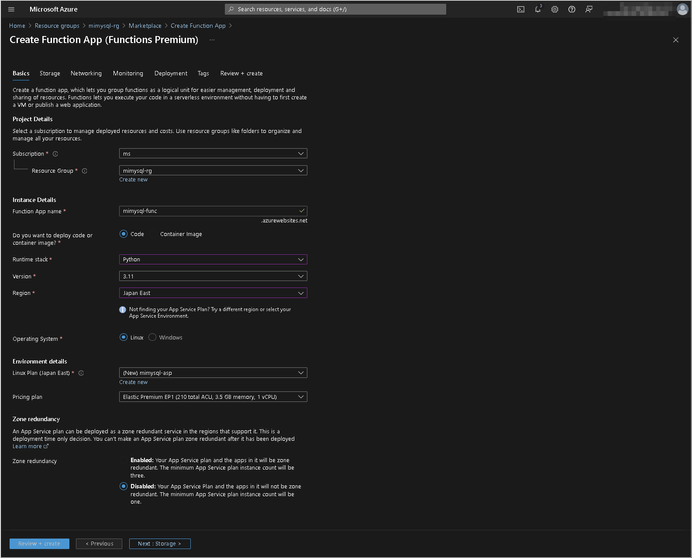Switch to the Review + create tab

tap(241, 74)
